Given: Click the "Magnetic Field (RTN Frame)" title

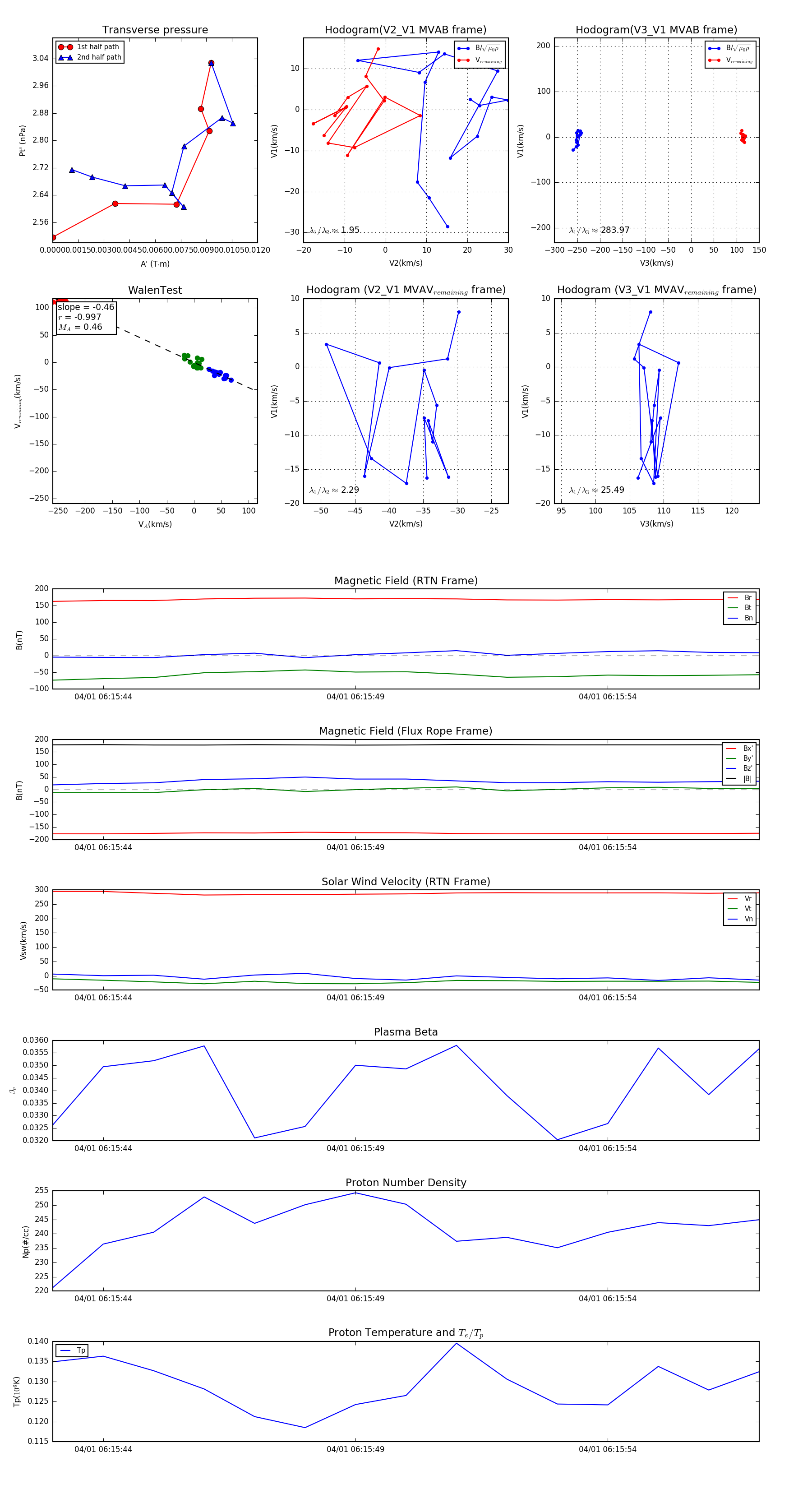Looking at the screenshot, I should point(406,581).
